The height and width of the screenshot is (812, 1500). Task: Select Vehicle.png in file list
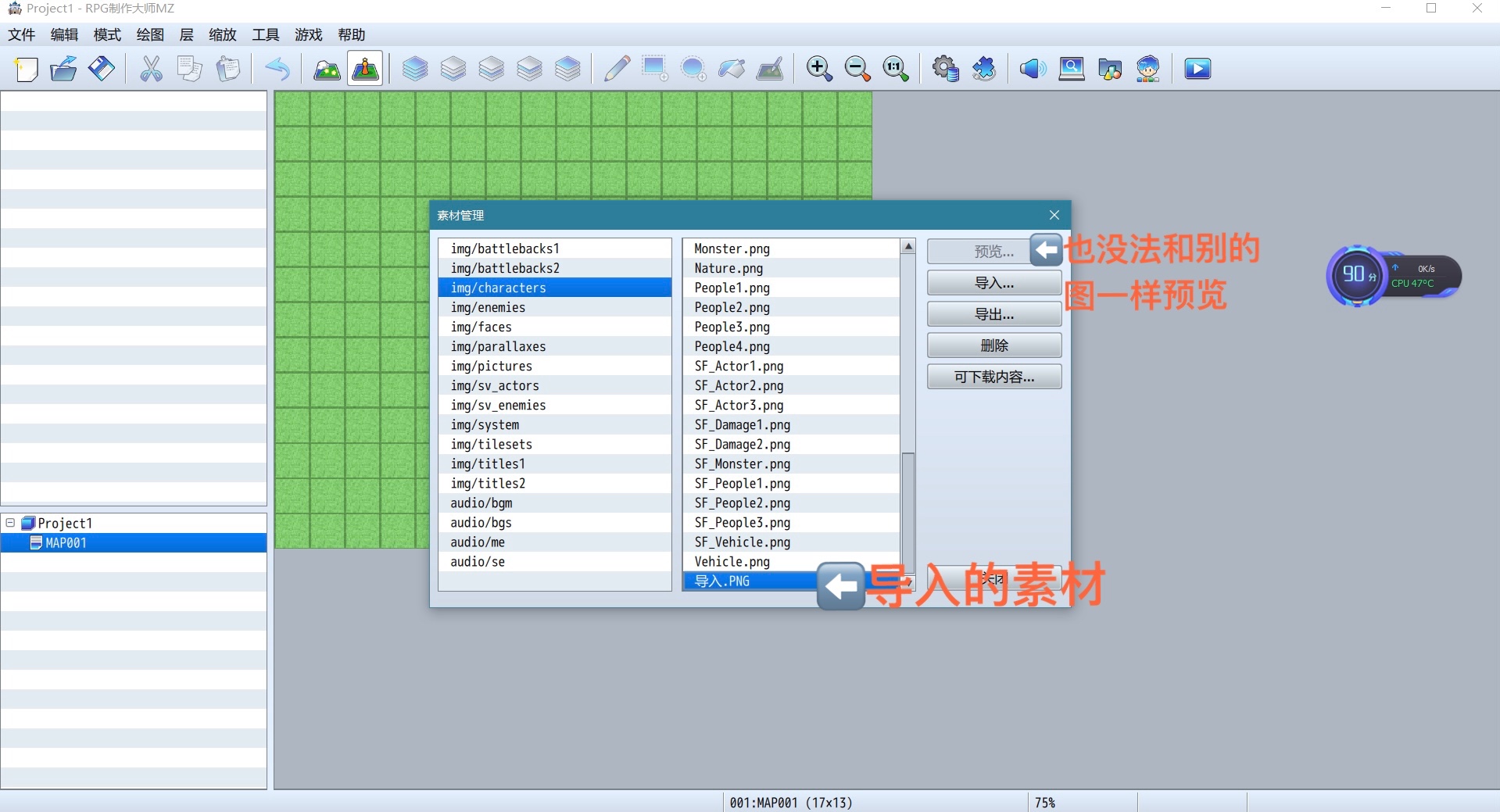(x=791, y=561)
